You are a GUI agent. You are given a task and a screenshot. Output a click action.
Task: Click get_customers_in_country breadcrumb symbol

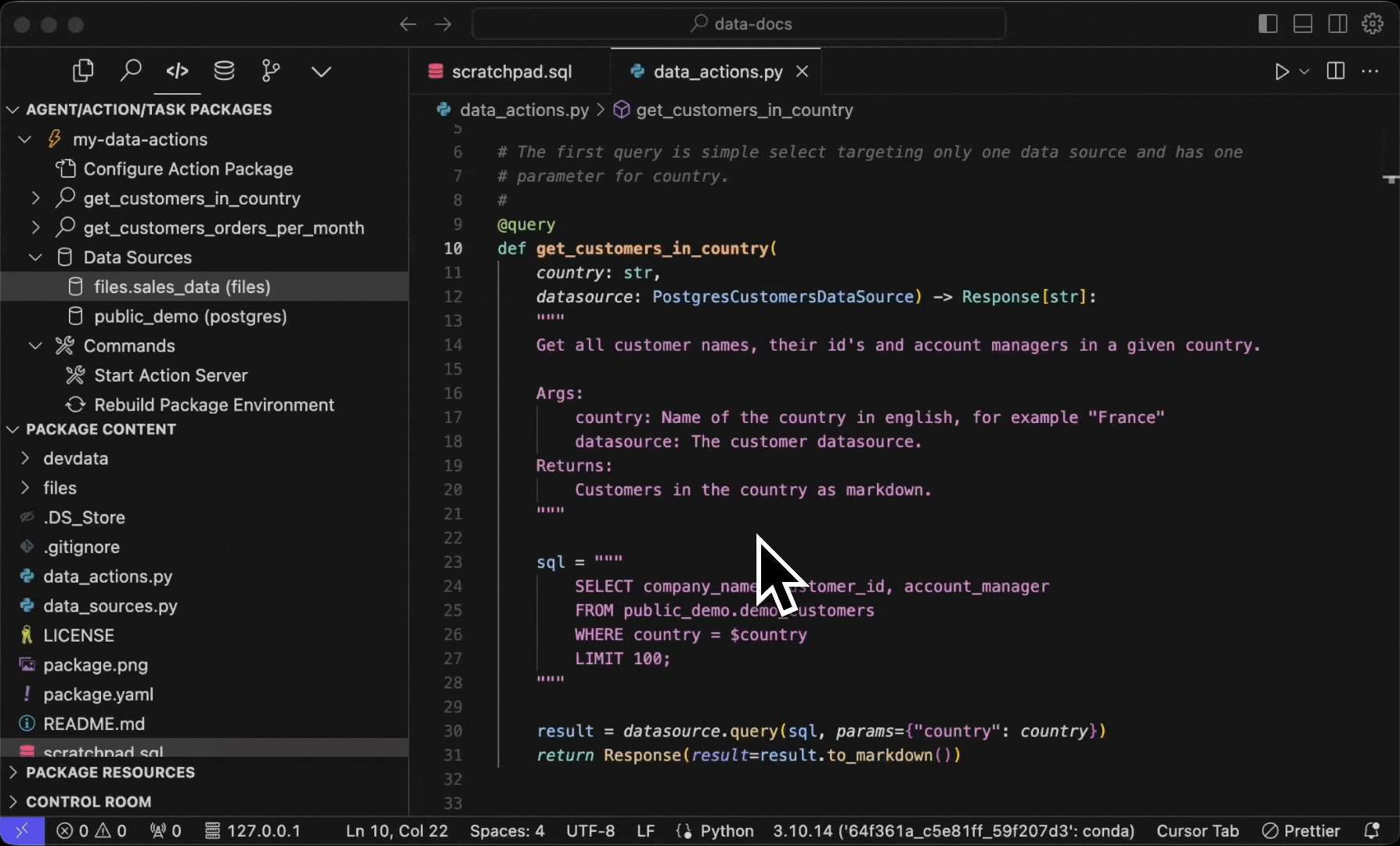click(x=744, y=110)
